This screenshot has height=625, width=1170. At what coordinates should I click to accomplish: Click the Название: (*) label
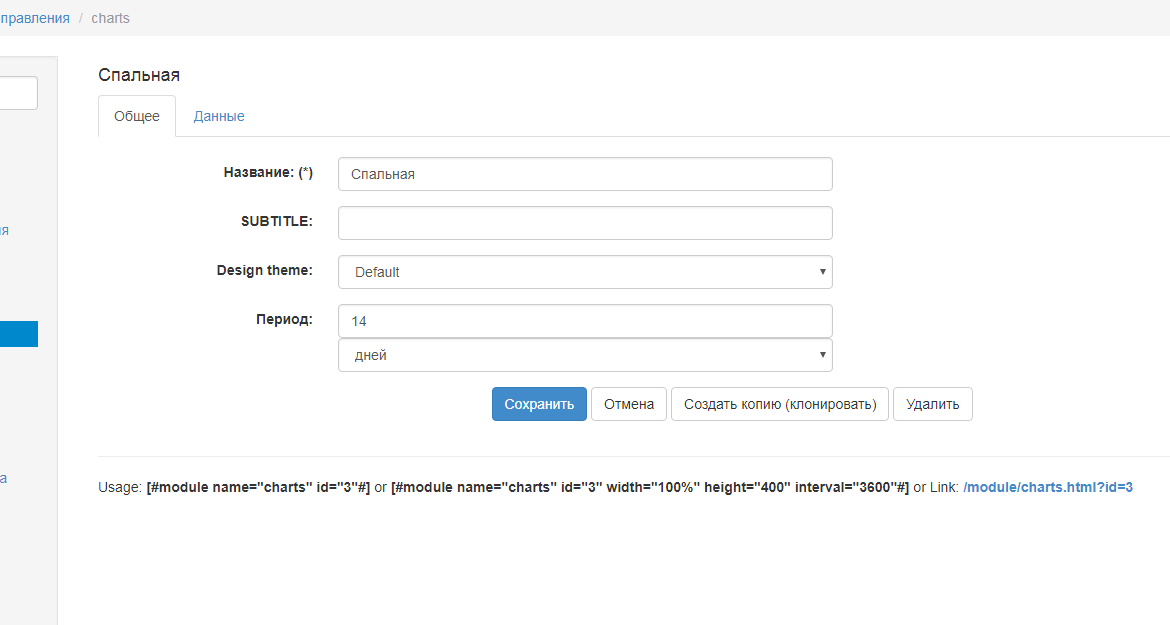click(268, 172)
